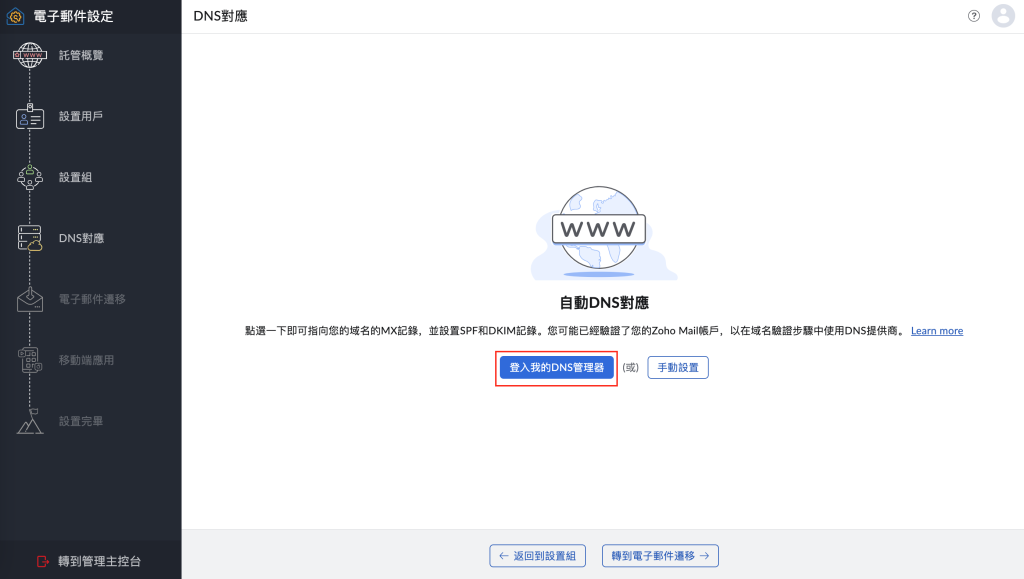Select the 設置組 group icon
This screenshot has height=579, width=1024.
[29, 177]
